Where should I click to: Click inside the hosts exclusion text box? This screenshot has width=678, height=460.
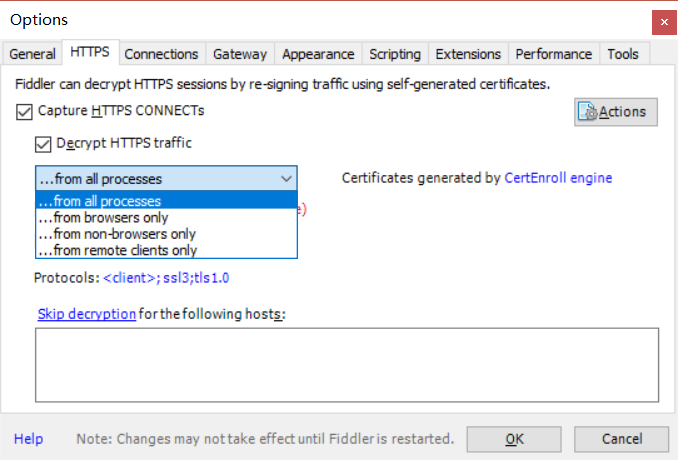(346, 364)
